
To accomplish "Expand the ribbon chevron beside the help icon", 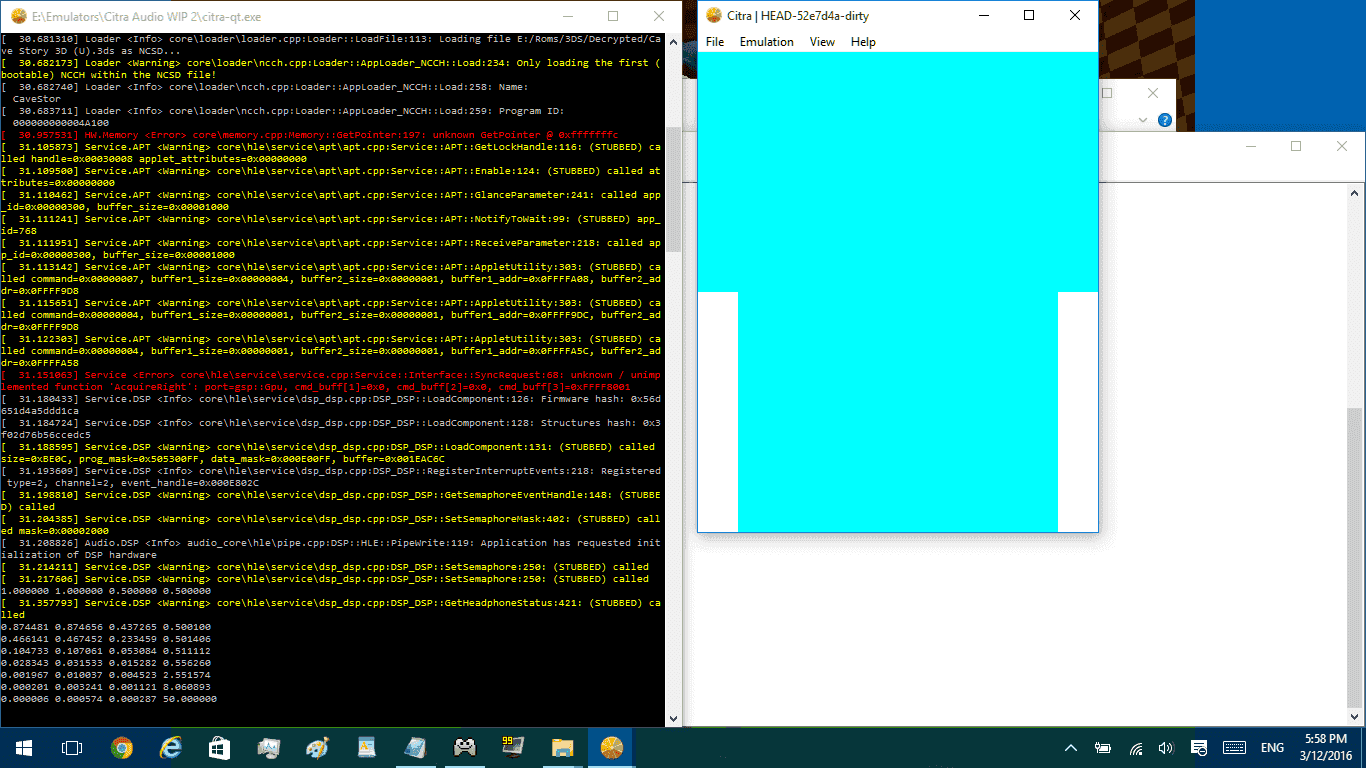I will pyautogui.click(x=1143, y=120).
